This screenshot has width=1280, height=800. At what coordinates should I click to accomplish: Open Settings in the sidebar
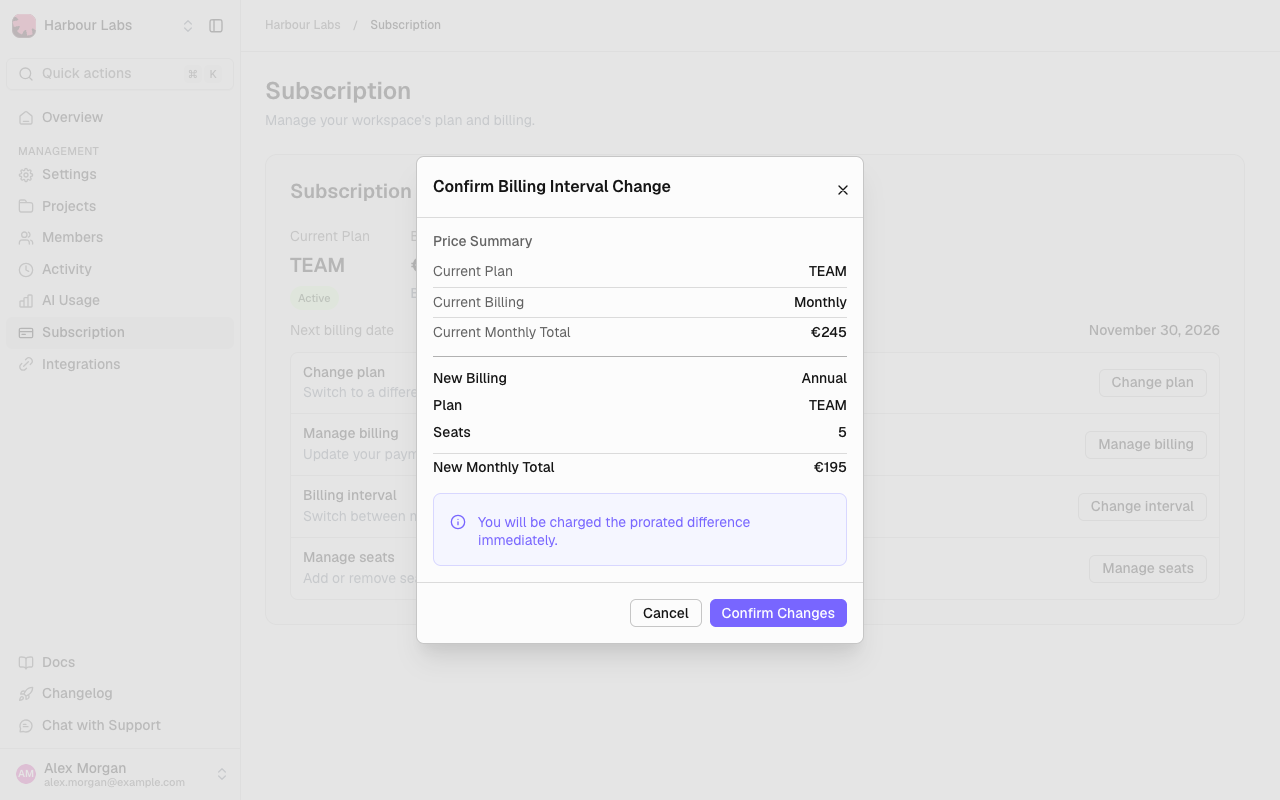tap(120, 174)
